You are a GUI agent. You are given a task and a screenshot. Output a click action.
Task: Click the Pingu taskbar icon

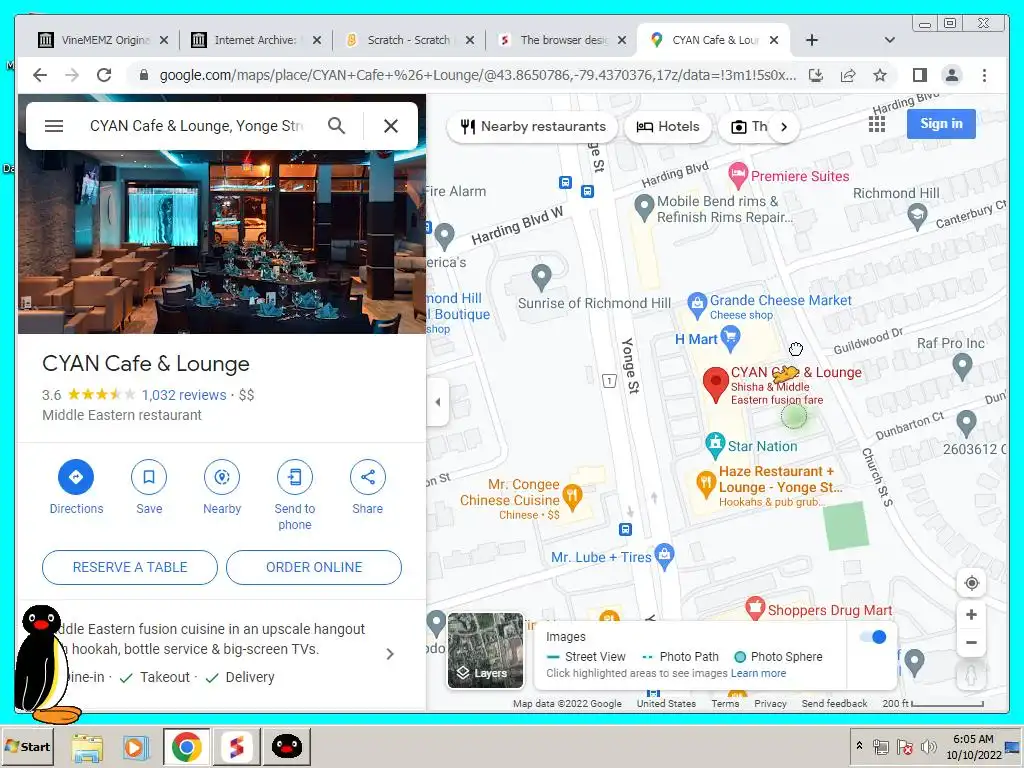287,746
